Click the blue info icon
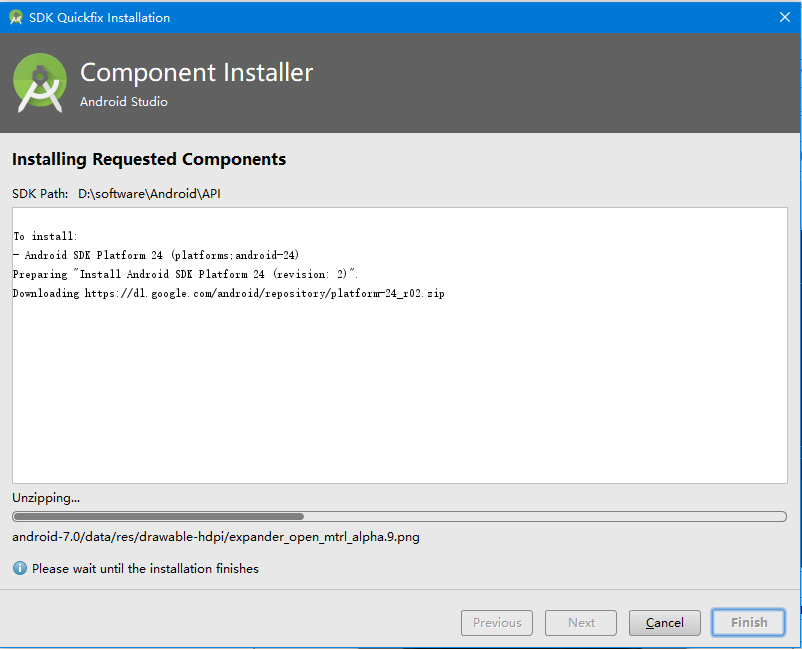802x649 pixels. coord(20,568)
